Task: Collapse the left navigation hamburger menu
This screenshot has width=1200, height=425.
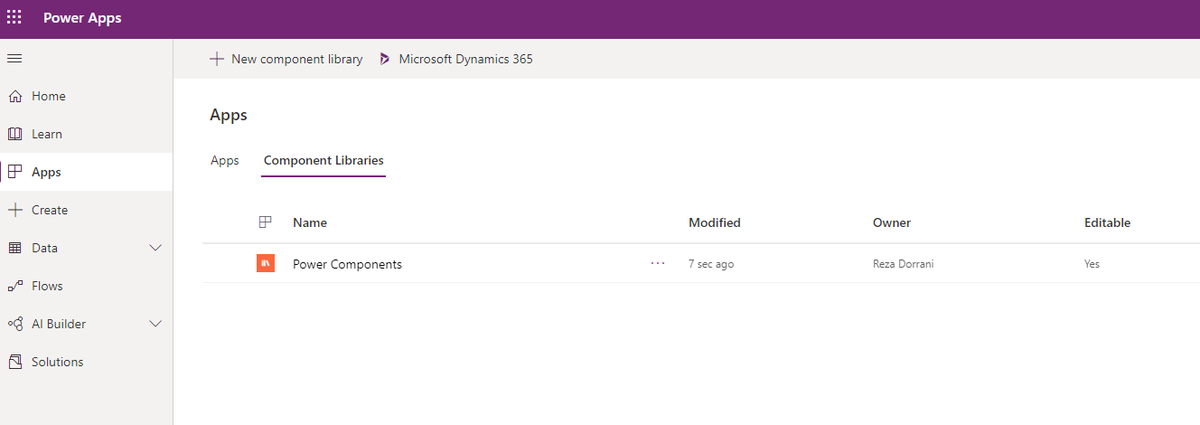Action: click(14, 58)
